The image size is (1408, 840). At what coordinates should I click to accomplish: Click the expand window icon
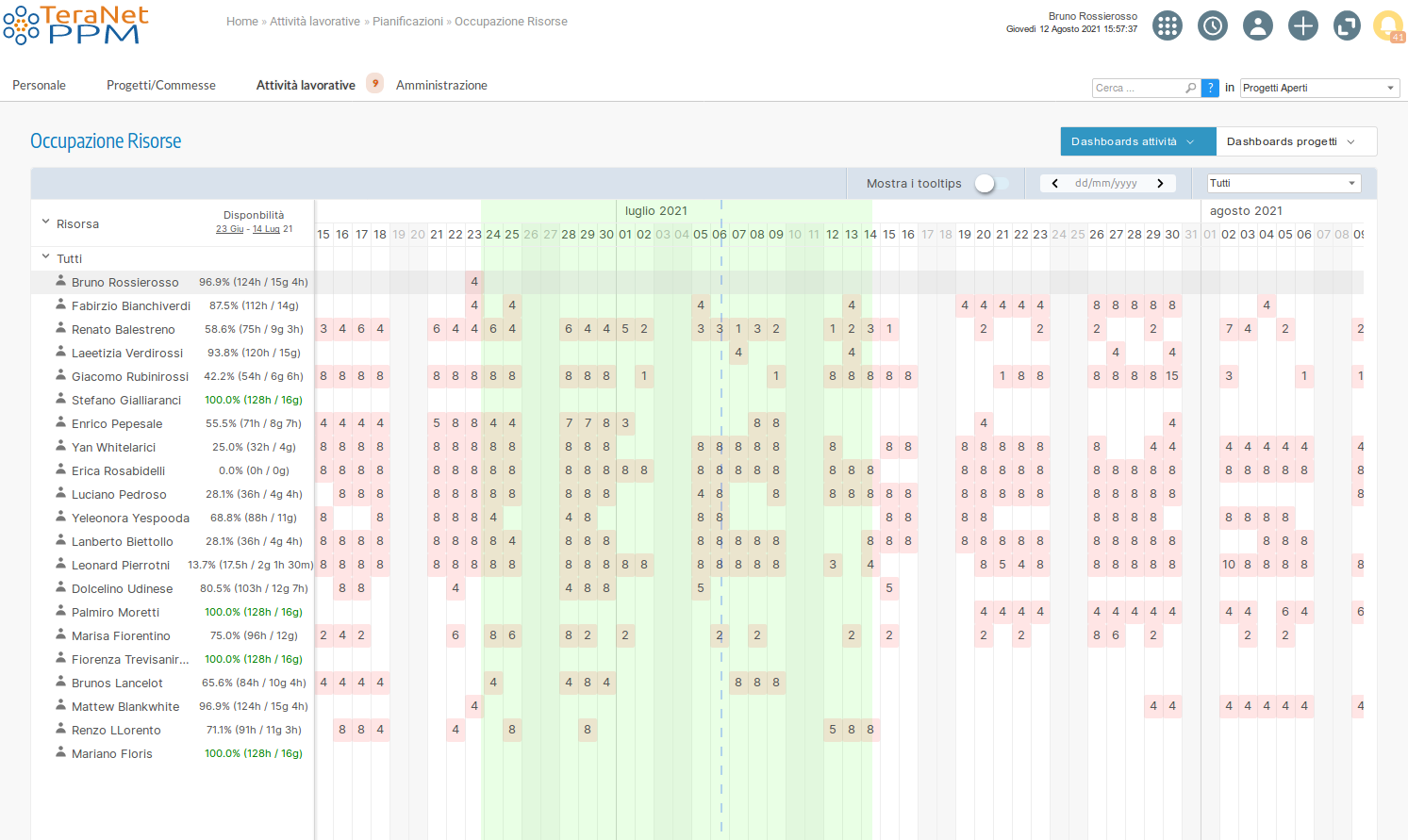1347,25
